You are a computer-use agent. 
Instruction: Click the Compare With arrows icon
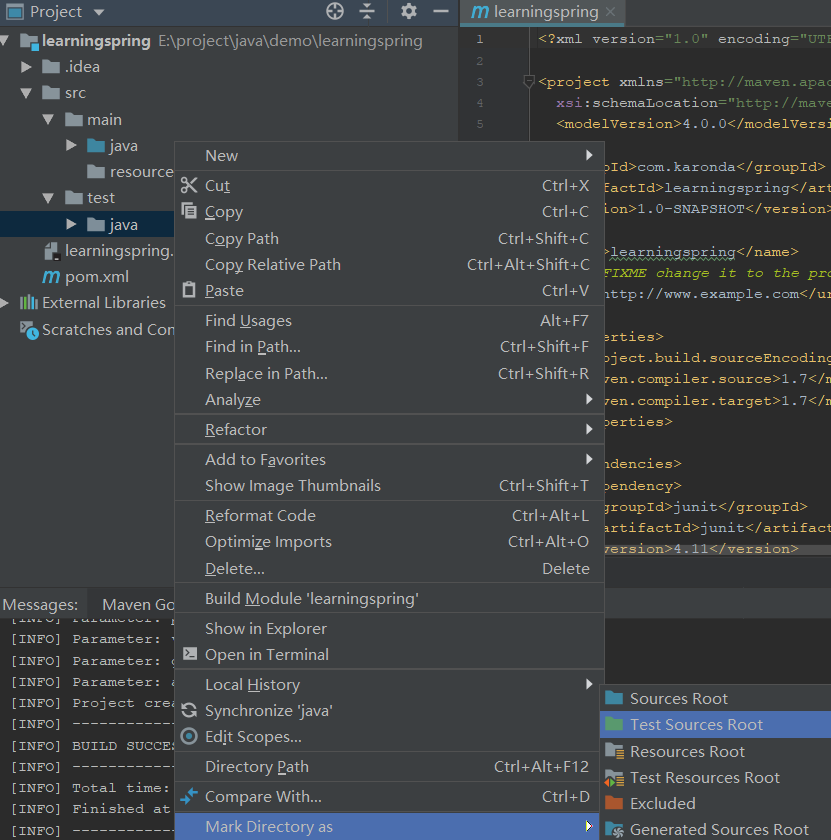189,796
